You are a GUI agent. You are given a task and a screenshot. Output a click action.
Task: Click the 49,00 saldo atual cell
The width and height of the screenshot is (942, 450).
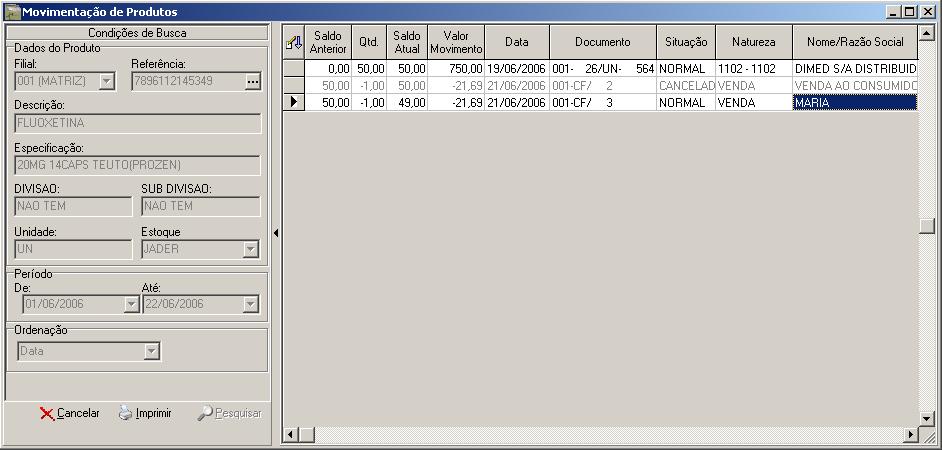point(407,102)
